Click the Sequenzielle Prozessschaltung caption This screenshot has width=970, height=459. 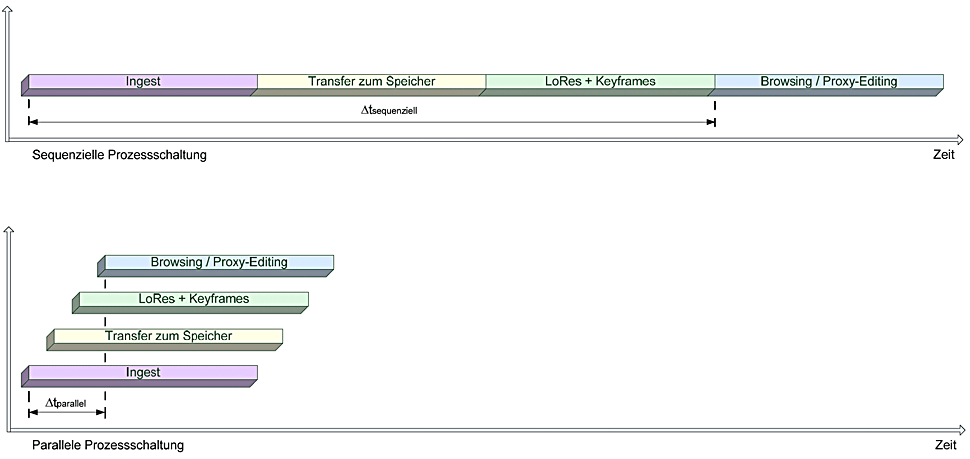[x=119, y=155]
